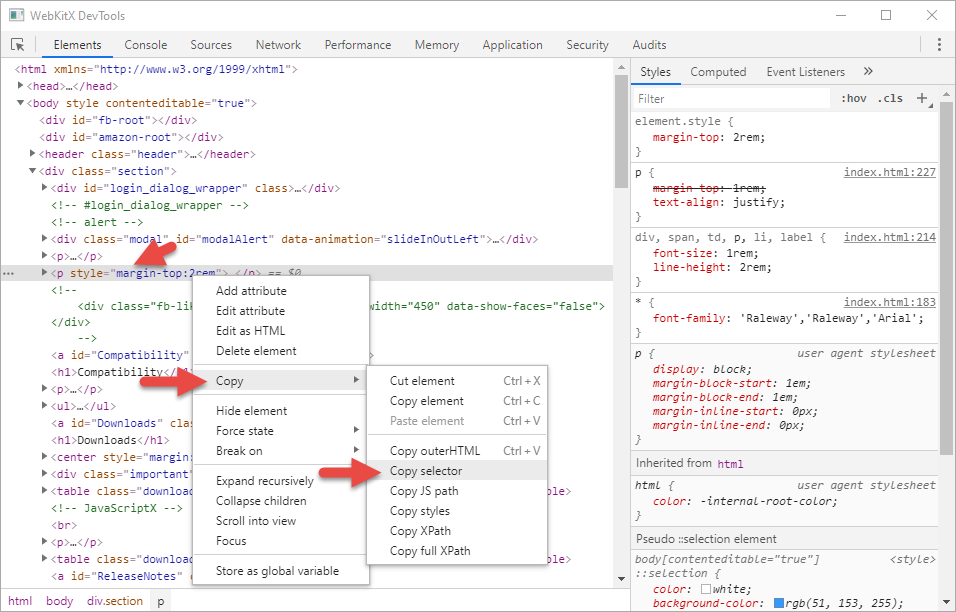Open the blue rgb(51, 153, 255) swatch

click(x=779, y=603)
